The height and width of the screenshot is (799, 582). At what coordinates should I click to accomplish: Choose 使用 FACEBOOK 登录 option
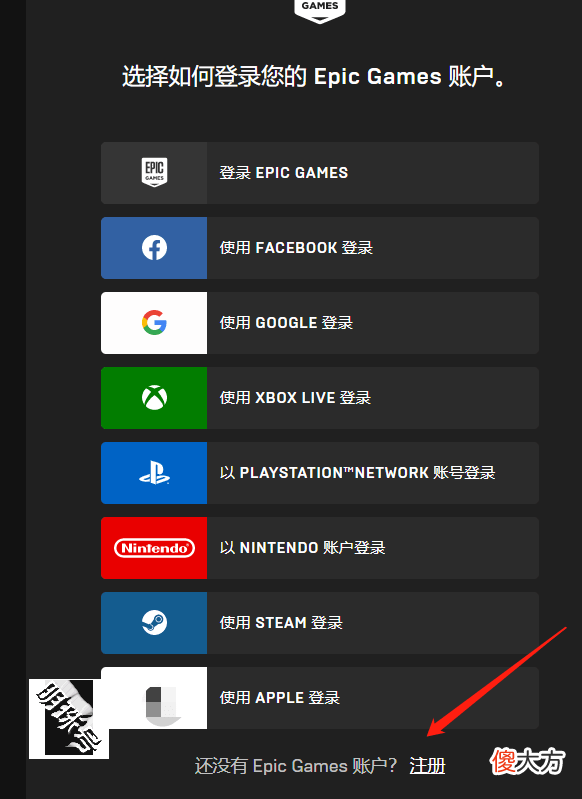click(x=320, y=248)
